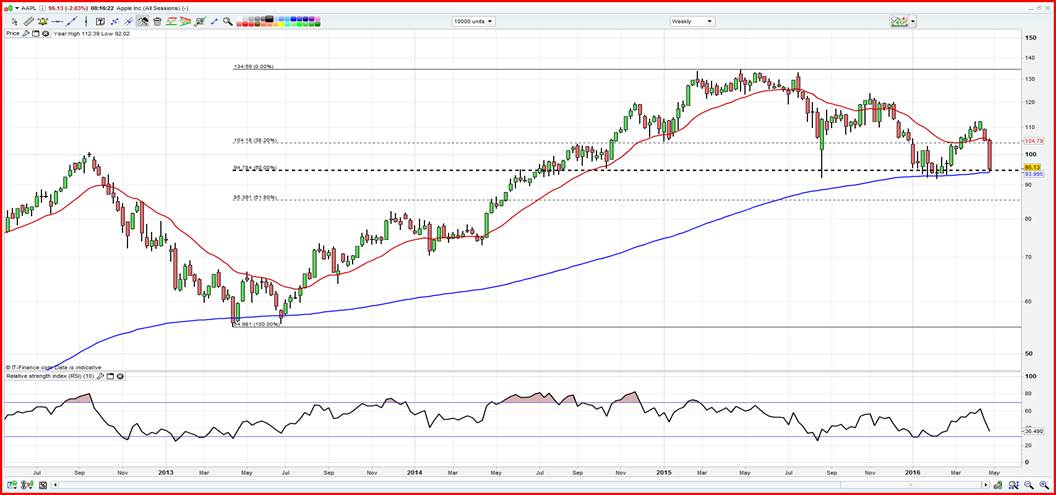The image size is (1056, 495).
Task: Click the trash bin delete icon
Action: (x=157, y=20)
